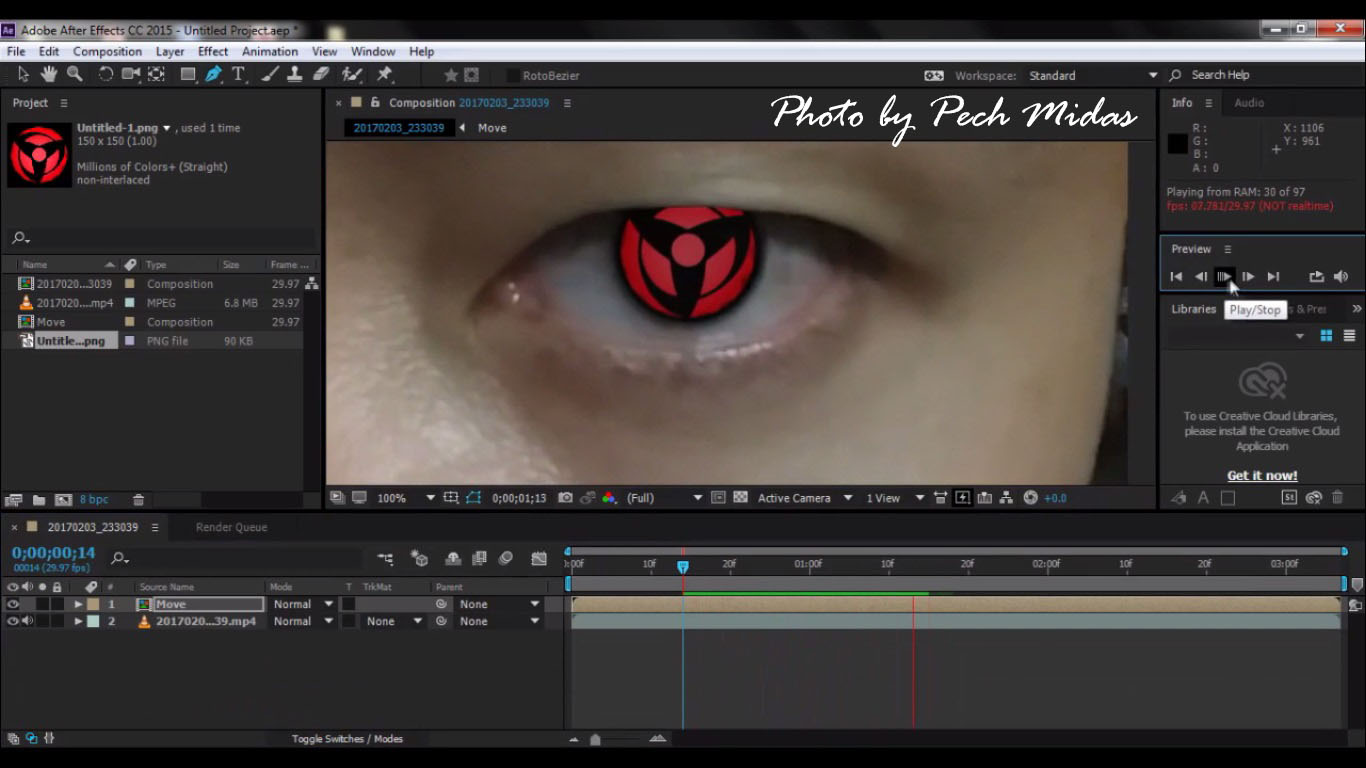
Task: Select the Puppet Pin tool
Action: tap(384, 74)
